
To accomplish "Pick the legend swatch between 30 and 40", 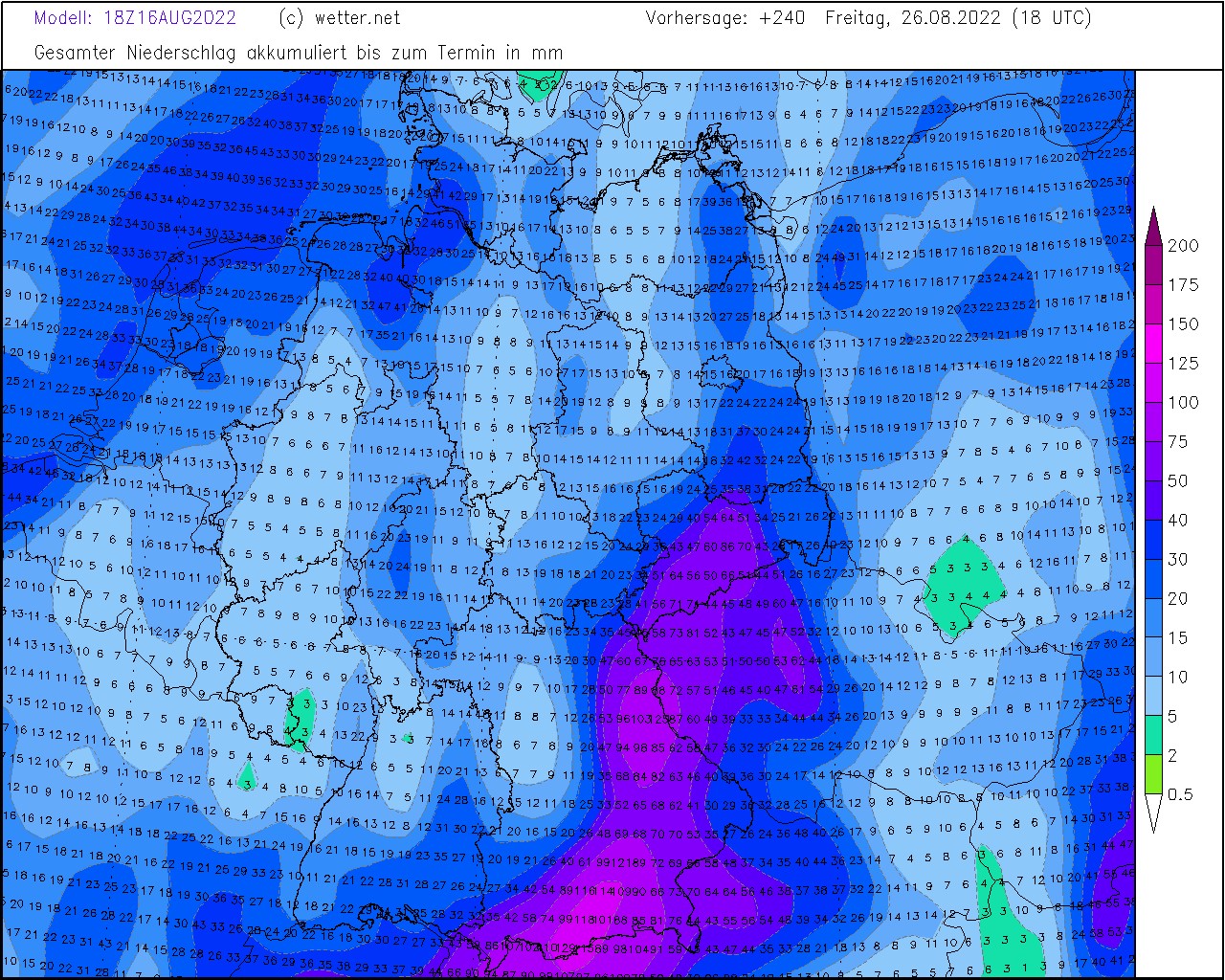I will point(1153,540).
